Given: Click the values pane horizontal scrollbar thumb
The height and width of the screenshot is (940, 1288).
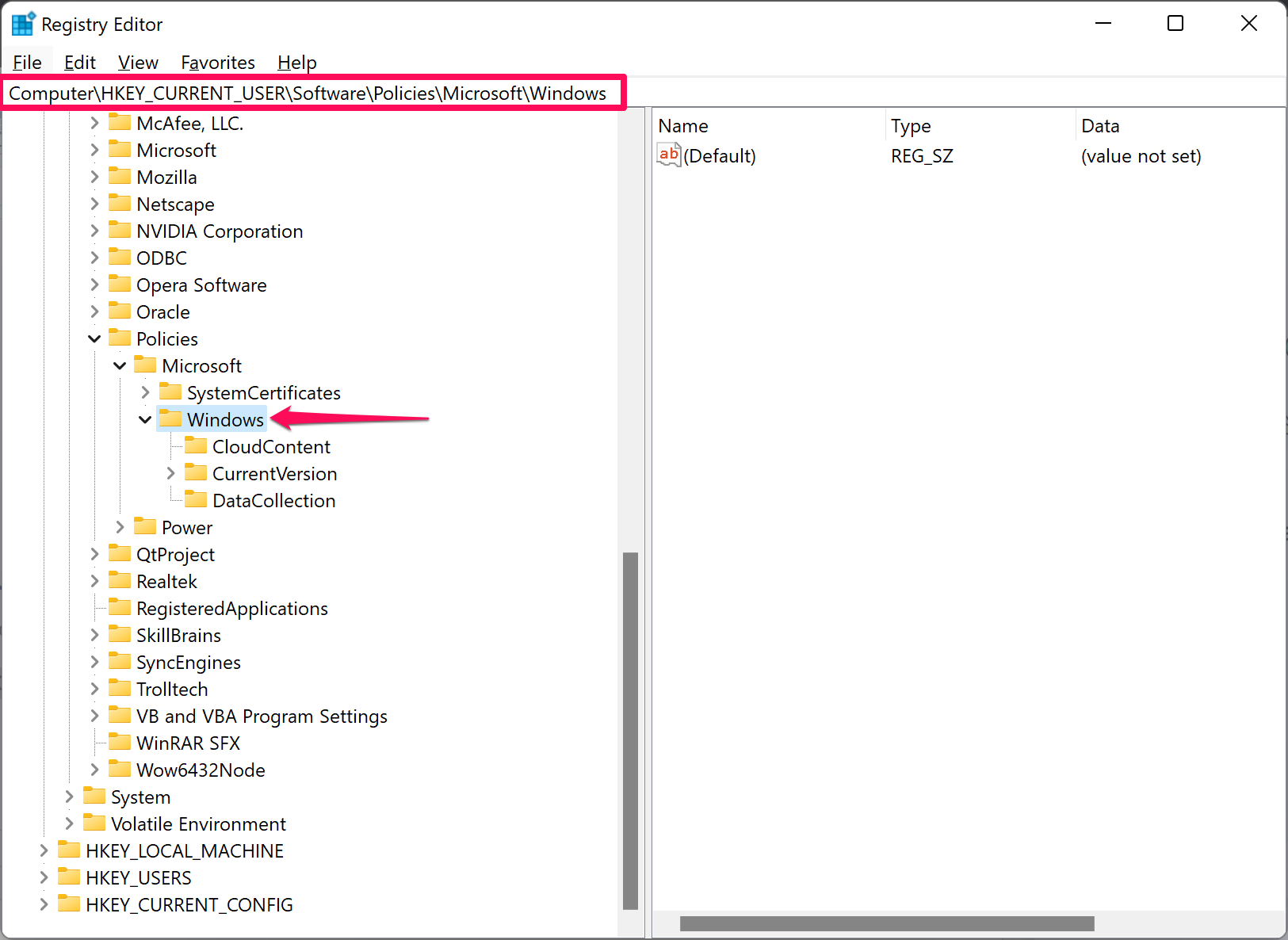Looking at the screenshot, I should coord(887,923).
